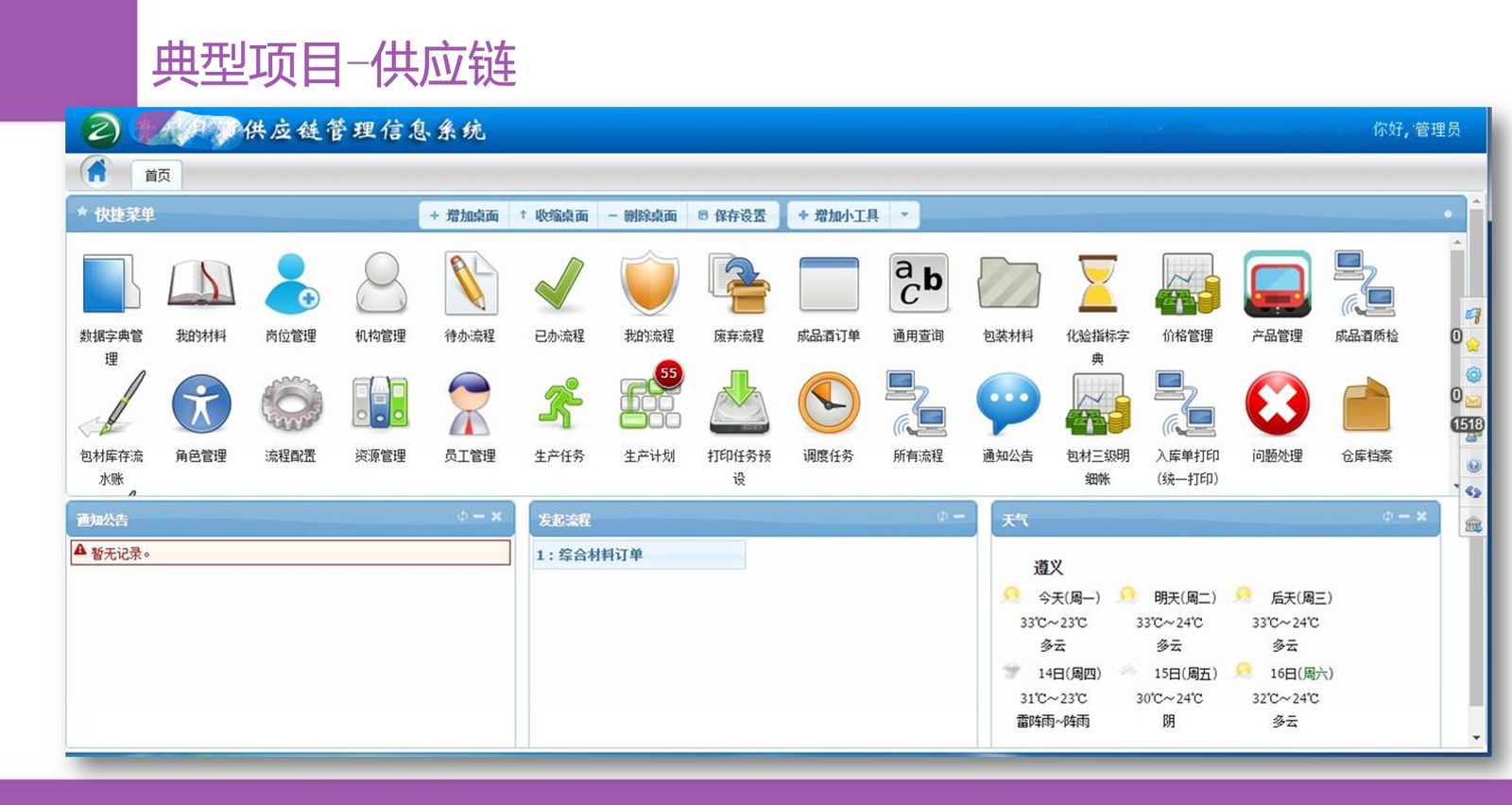Click the 收缩桌面 toolbar button
This screenshot has height=805, width=1512.
coord(554,215)
